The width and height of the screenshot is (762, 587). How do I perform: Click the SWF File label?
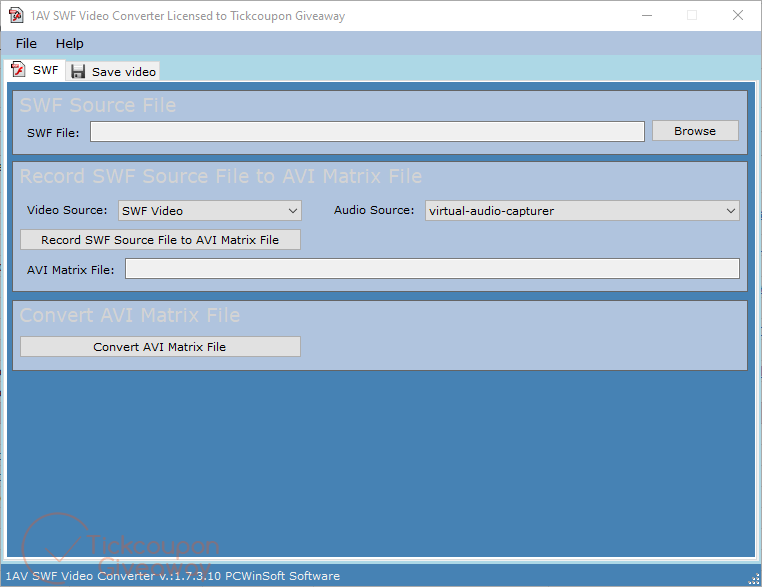point(53,133)
